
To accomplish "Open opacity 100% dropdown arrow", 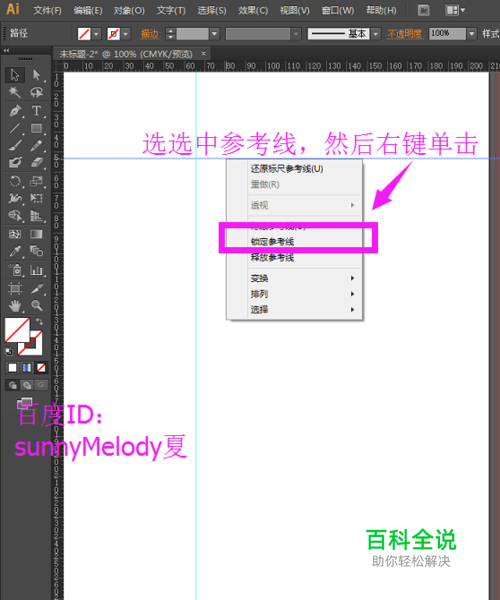I will click(x=472, y=34).
